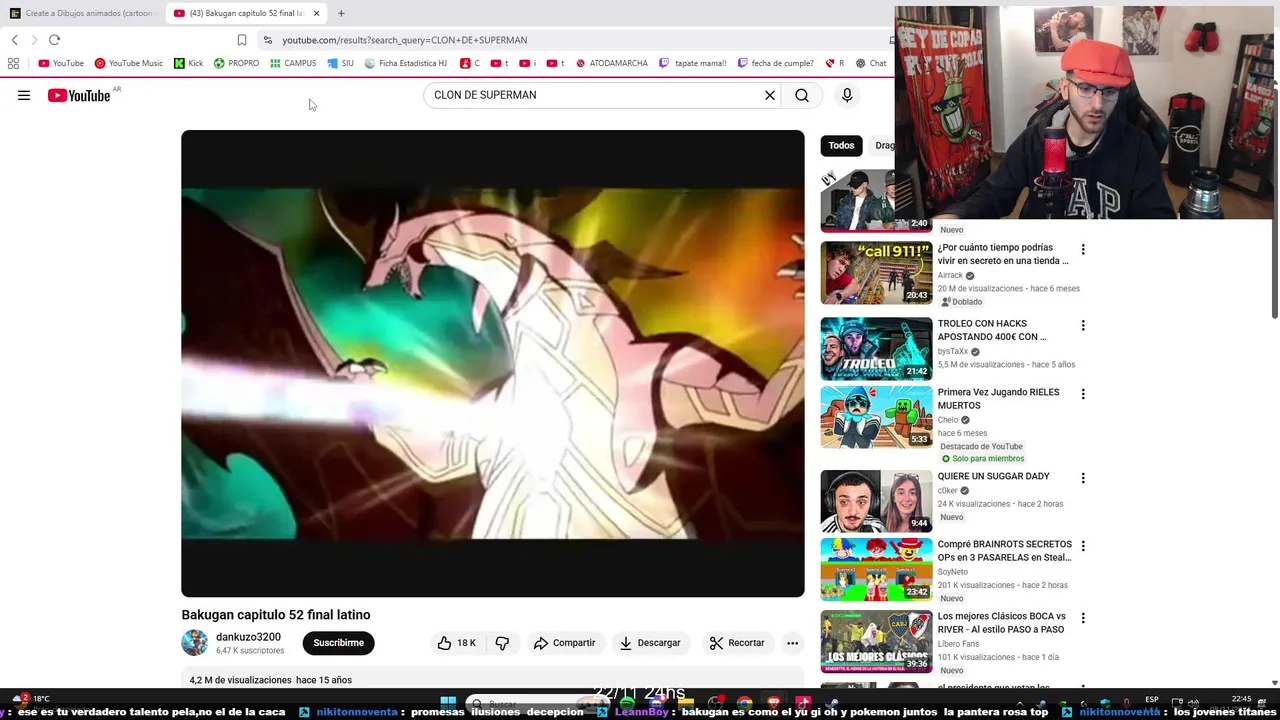Open menu for '¿Por cuánto tiempo podrías vivir' video
The height and width of the screenshot is (720, 1280).
click(1082, 249)
